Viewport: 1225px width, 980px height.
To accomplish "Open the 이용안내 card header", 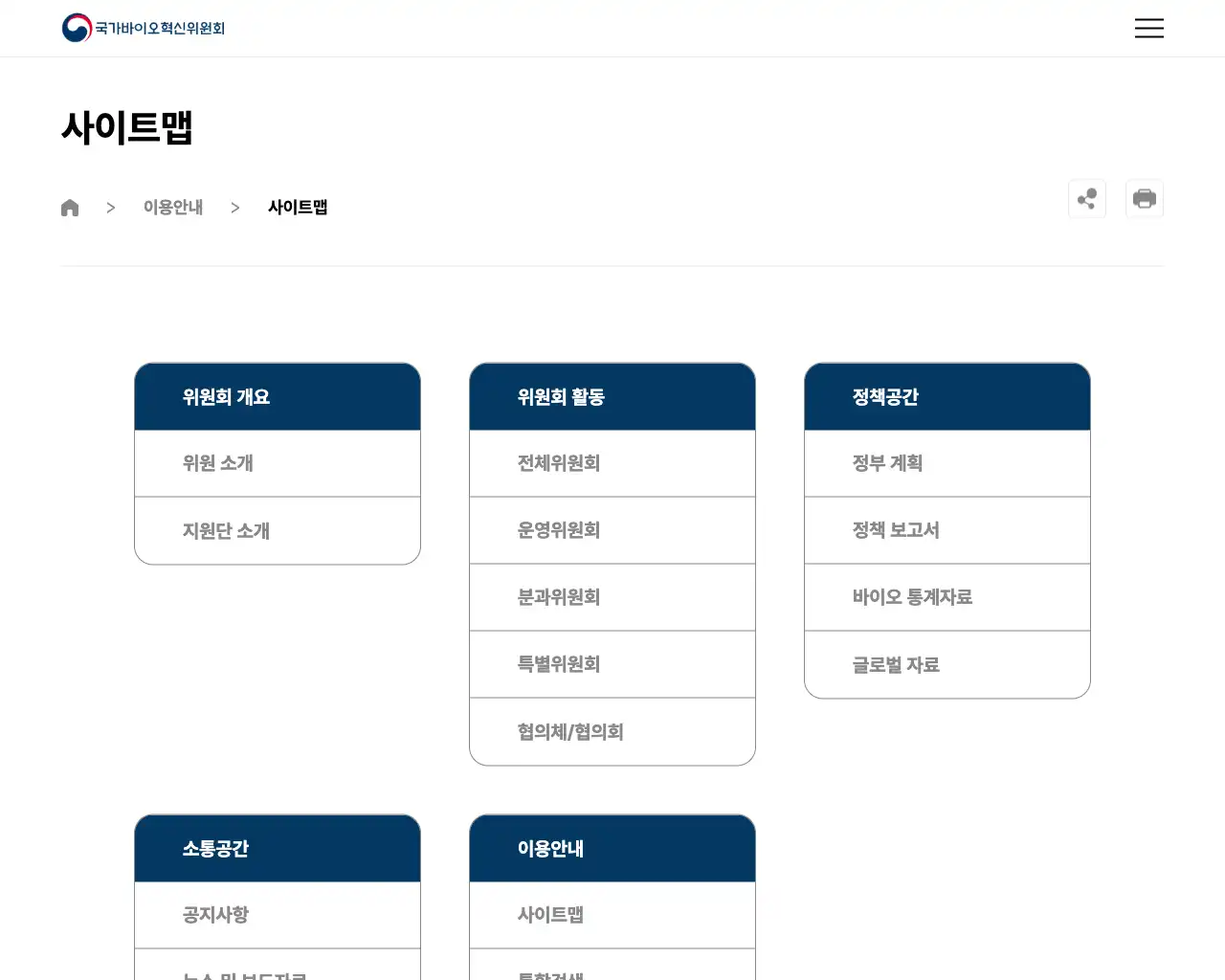I will pyautogui.click(x=612, y=849).
